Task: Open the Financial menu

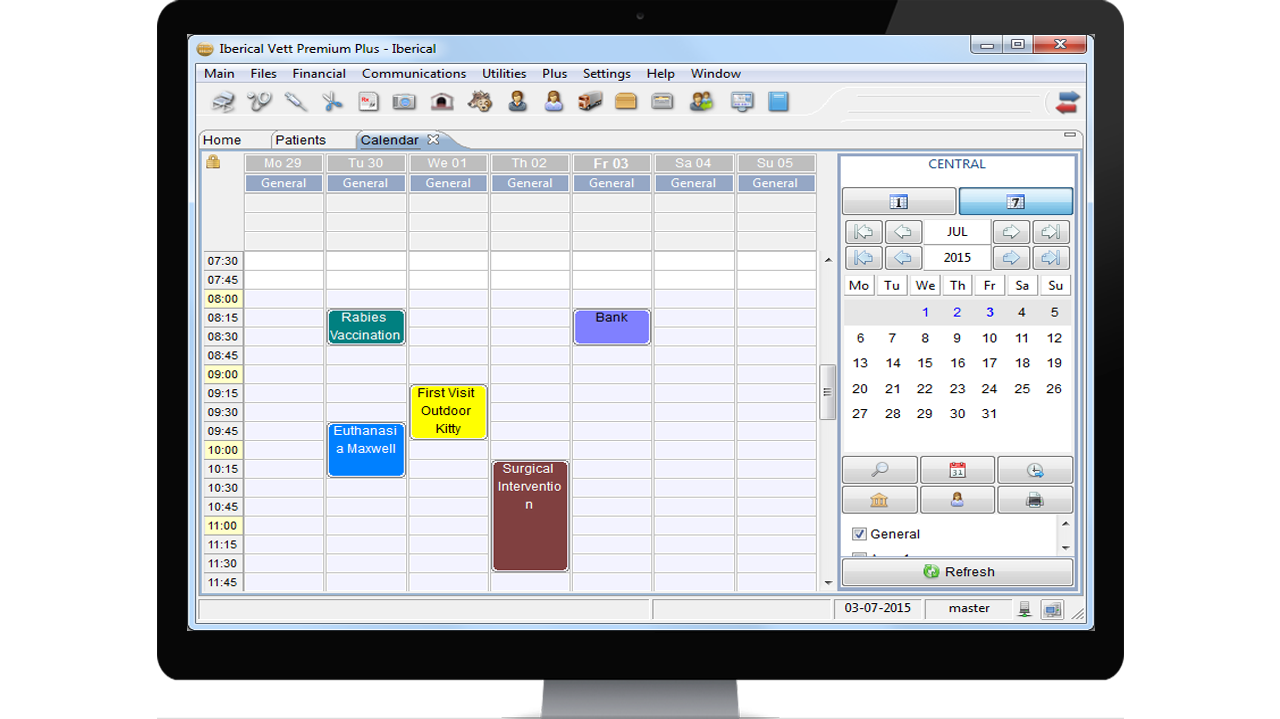Action: (319, 74)
